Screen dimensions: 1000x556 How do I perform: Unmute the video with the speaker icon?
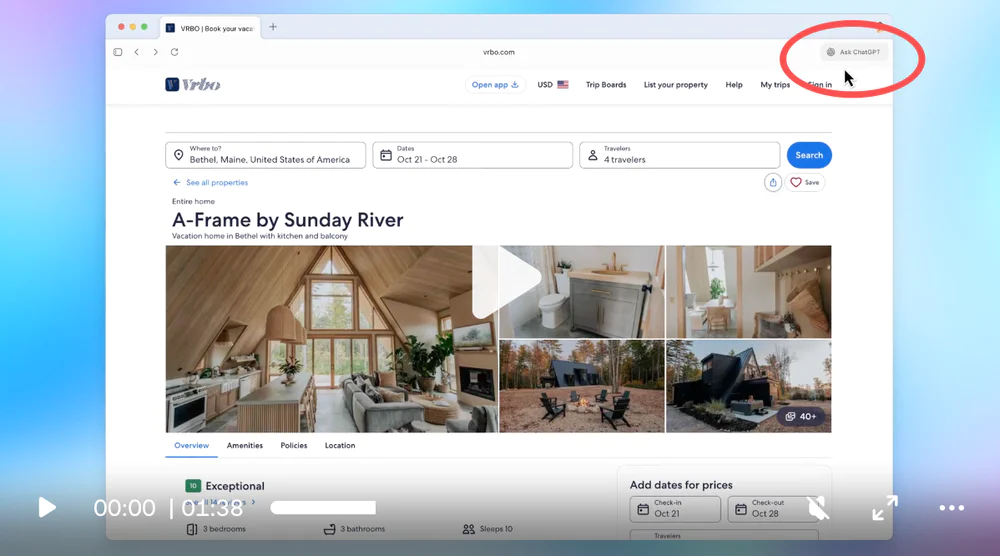point(818,508)
